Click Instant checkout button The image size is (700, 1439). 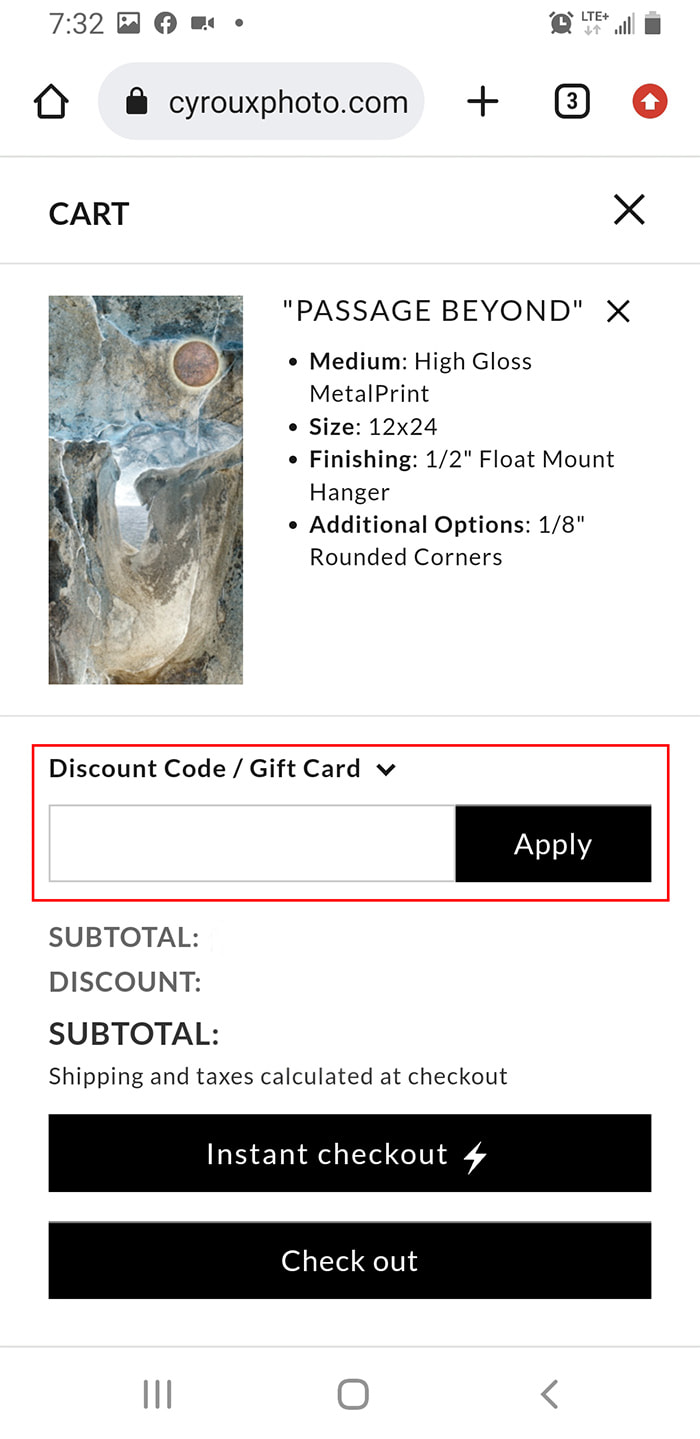pos(350,1154)
